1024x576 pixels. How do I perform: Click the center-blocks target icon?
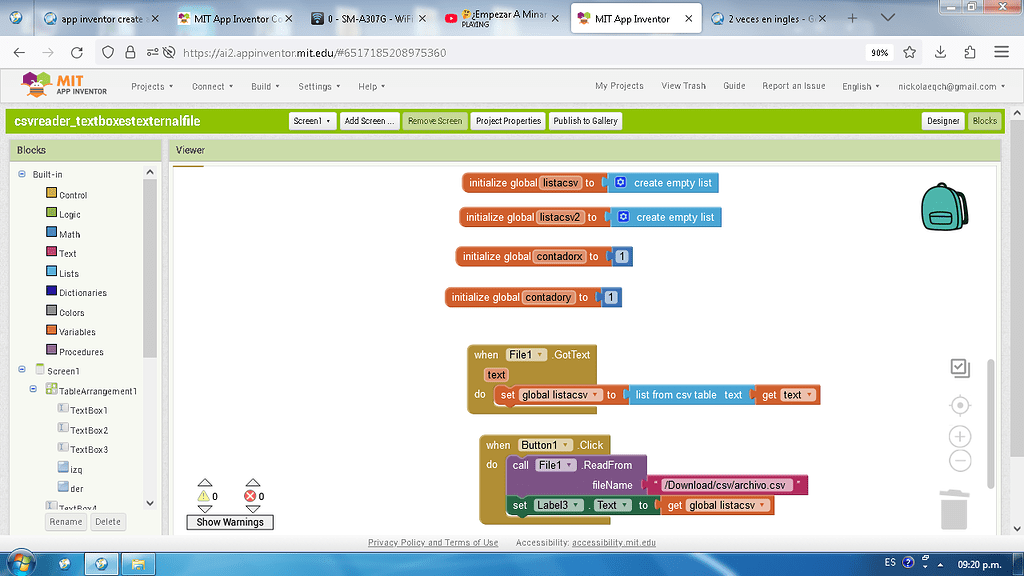coord(959,405)
